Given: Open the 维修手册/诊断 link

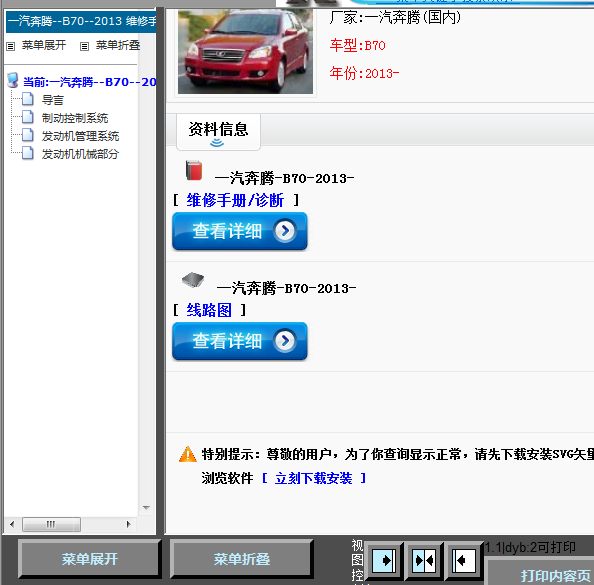Looking at the screenshot, I should coord(235,200).
